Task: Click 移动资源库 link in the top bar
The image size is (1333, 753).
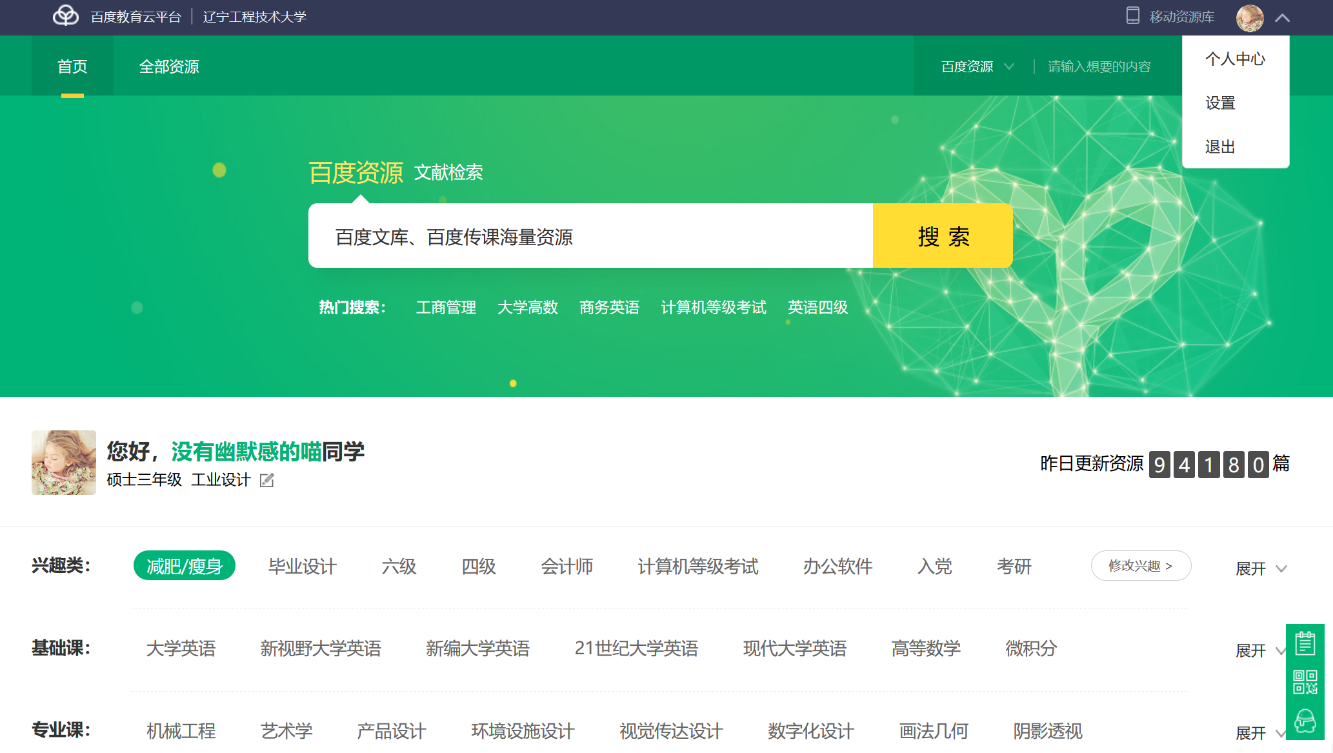Action: click(x=1182, y=17)
